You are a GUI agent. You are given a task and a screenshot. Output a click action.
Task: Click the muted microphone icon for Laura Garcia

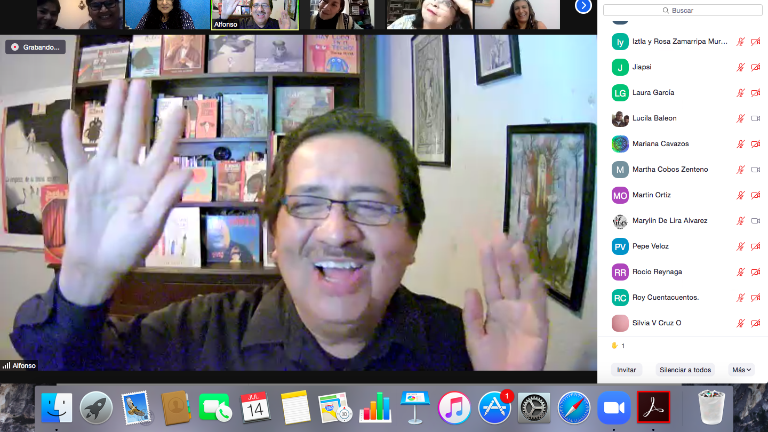point(741,93)
